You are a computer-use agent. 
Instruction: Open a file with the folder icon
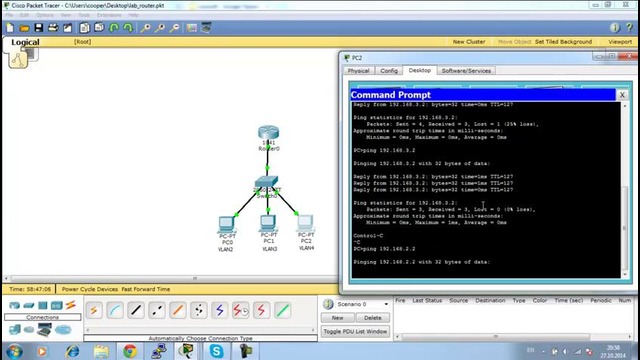24,28
